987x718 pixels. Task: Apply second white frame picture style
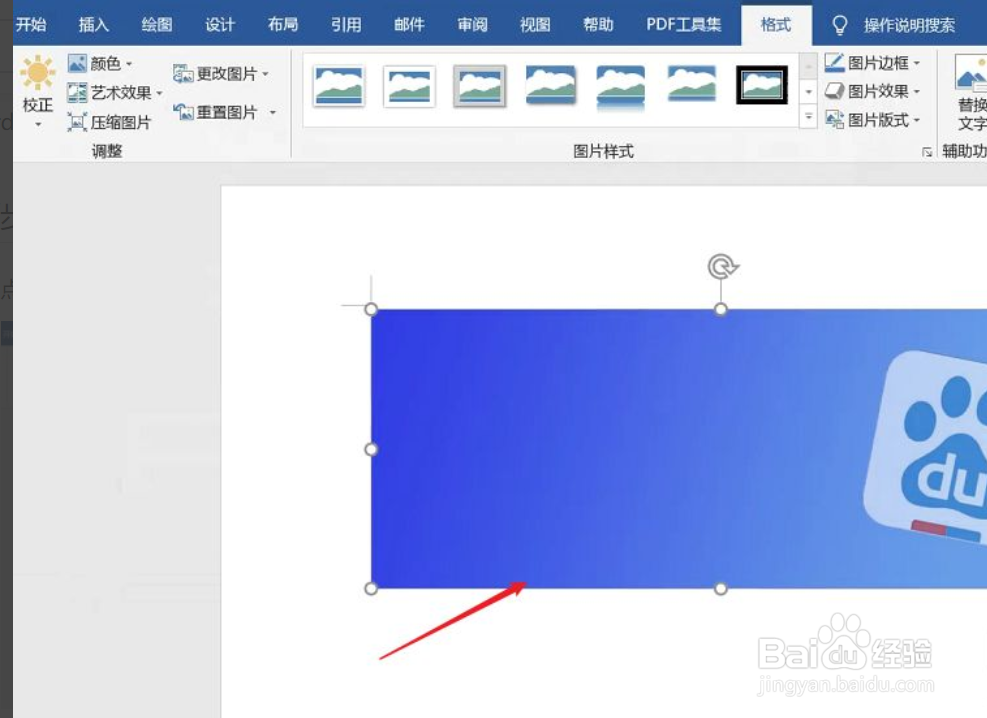point(409,86)
